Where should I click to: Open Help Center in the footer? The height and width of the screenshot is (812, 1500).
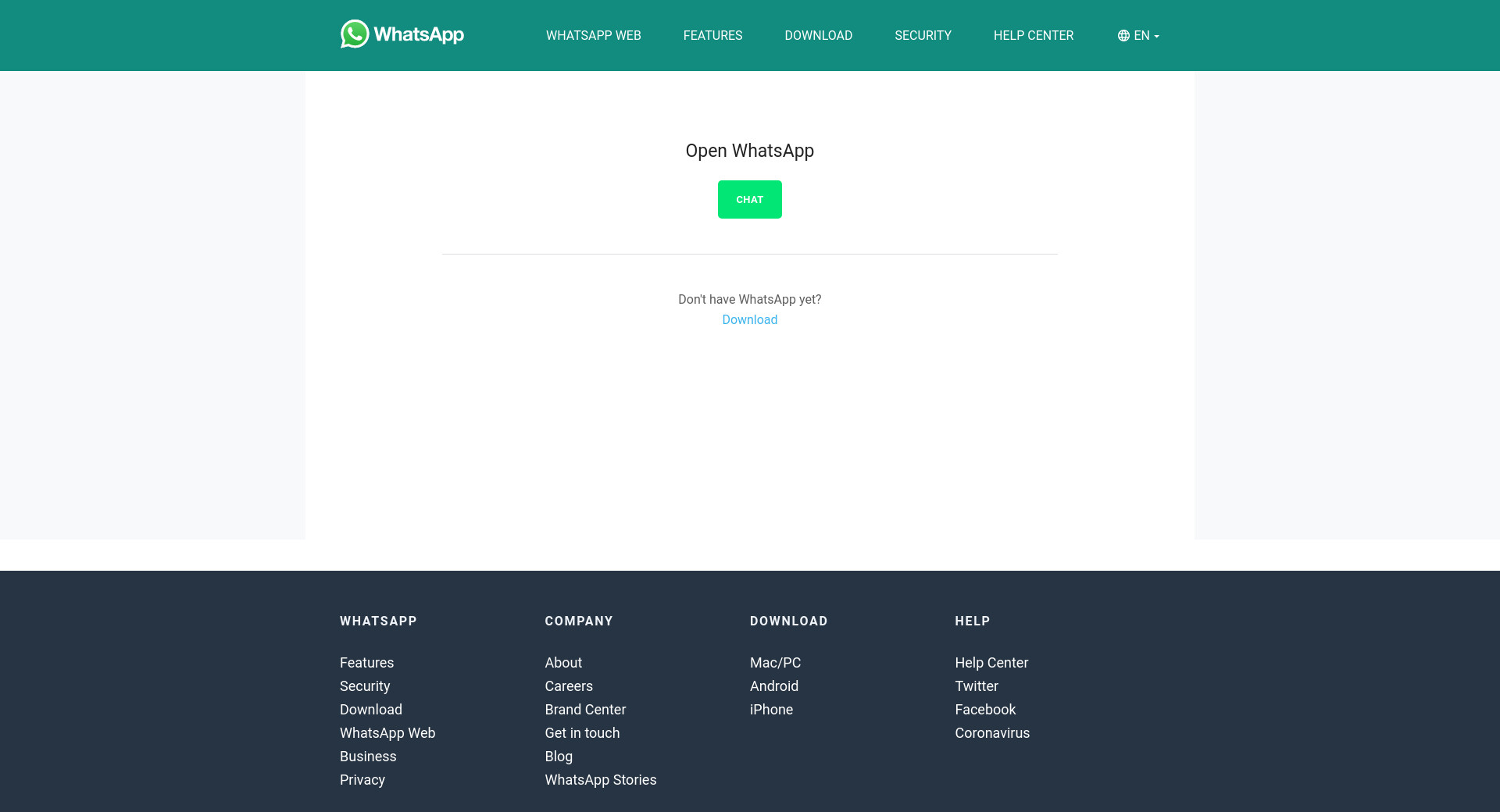pos(991,663)
